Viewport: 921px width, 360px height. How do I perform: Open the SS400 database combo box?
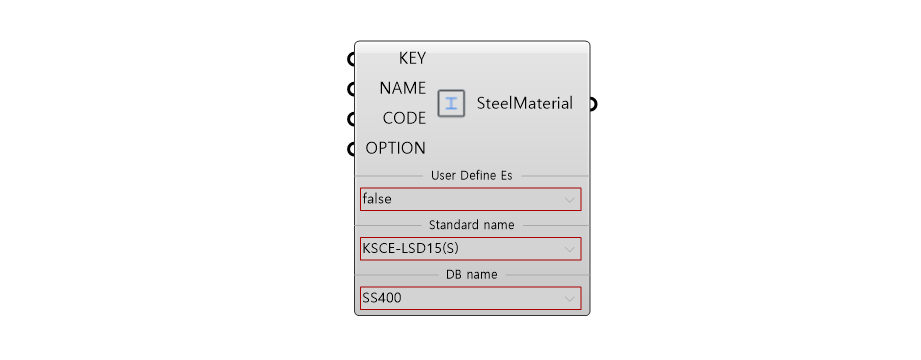(470, 298)
